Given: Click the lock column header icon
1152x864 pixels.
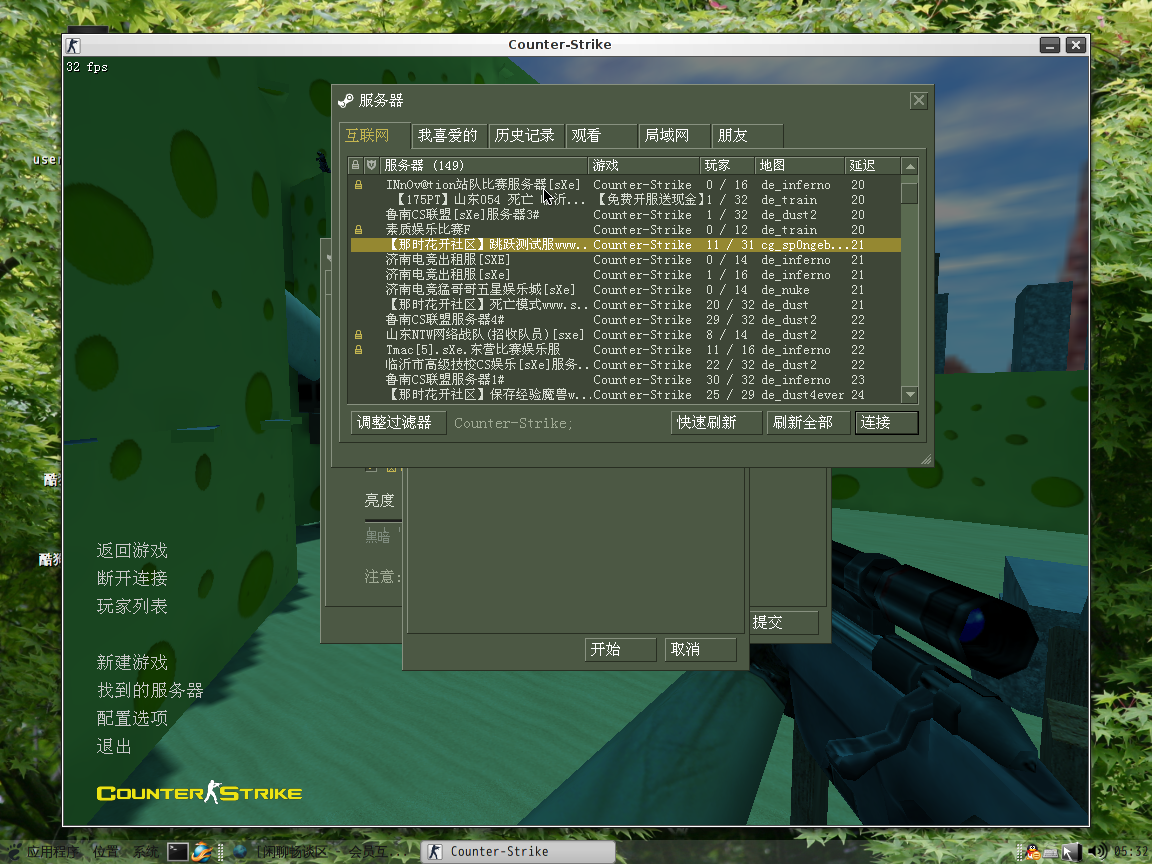Looking at the screenshot, I should click(x=356, y=165).
